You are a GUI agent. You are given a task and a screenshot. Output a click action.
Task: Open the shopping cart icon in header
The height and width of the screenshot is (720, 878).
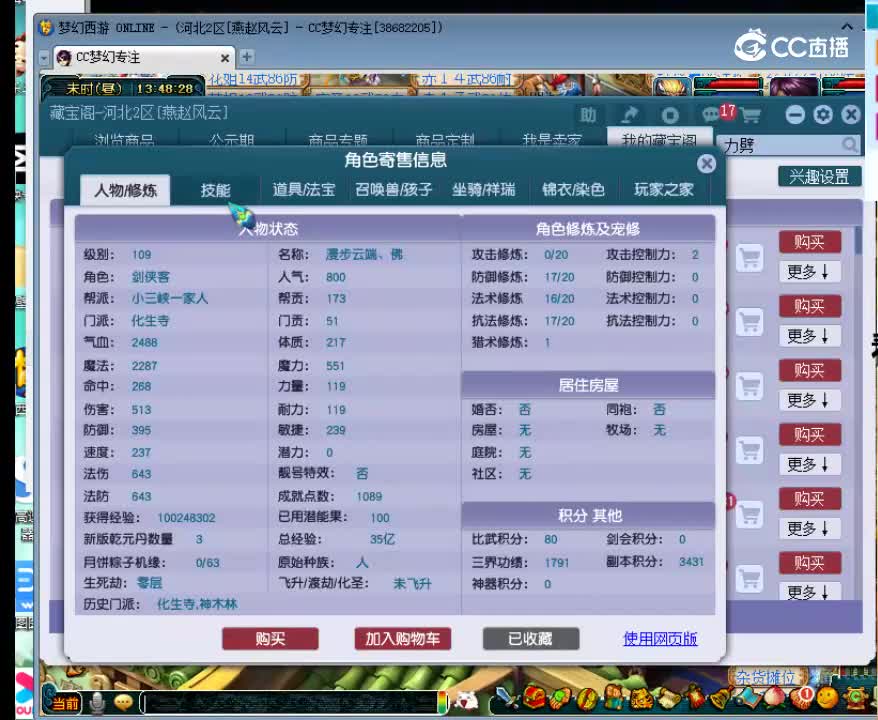(751, 115)
